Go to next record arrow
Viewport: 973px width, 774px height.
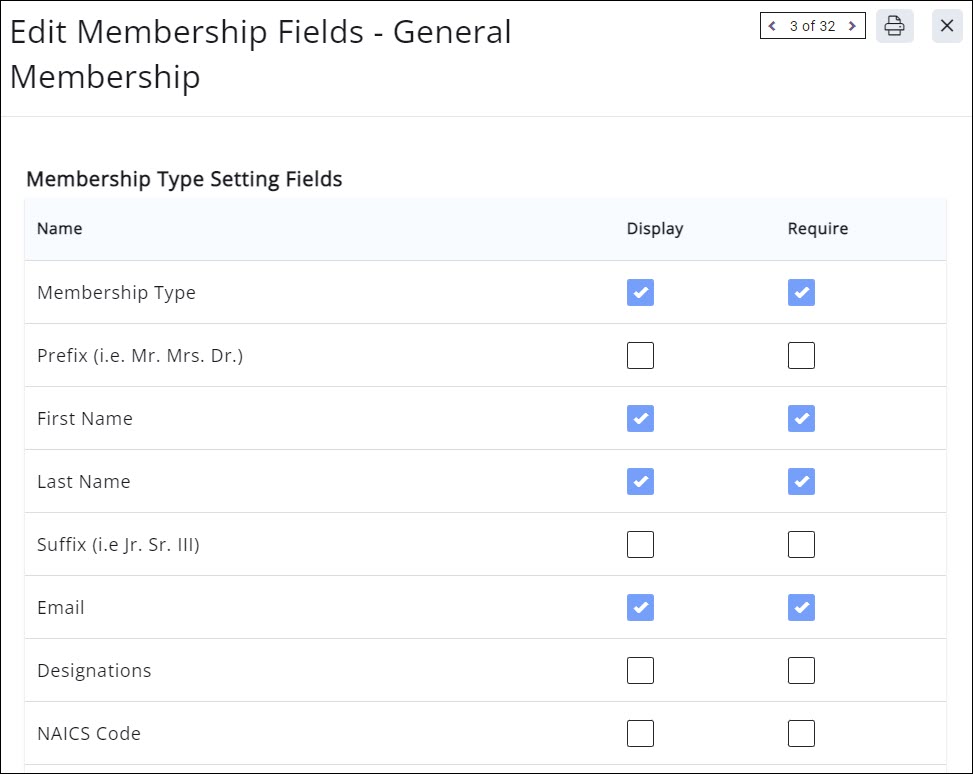pyautogui.click(x=852, y=26)
